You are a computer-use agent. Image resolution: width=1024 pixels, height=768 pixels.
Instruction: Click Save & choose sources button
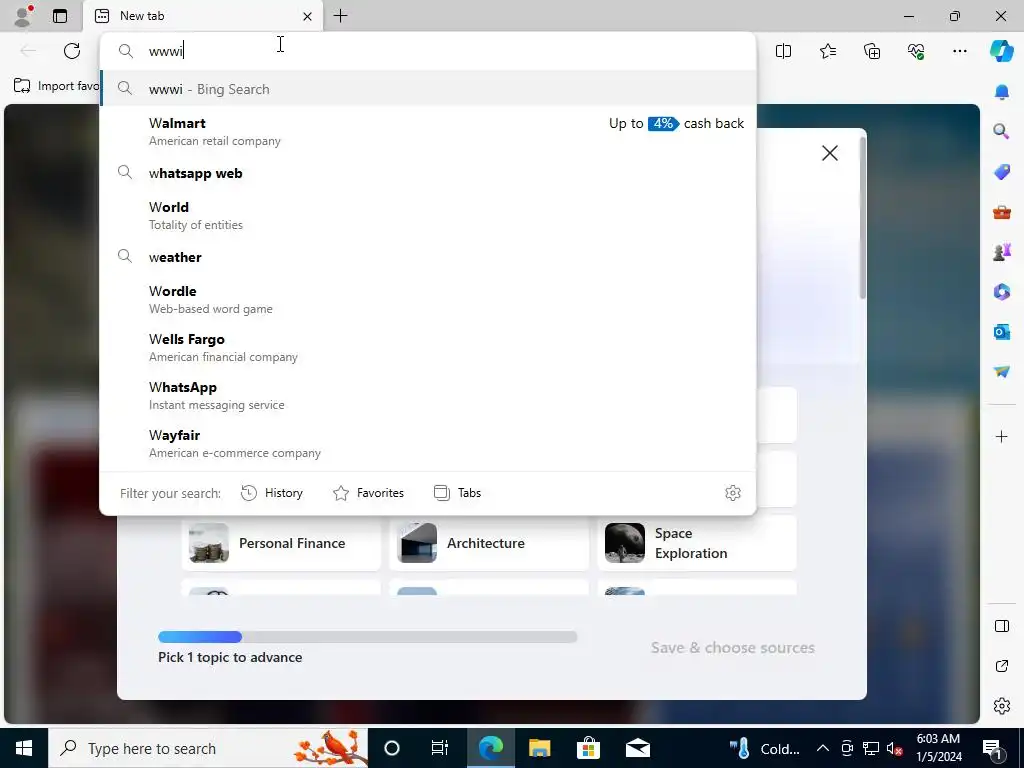732,648
